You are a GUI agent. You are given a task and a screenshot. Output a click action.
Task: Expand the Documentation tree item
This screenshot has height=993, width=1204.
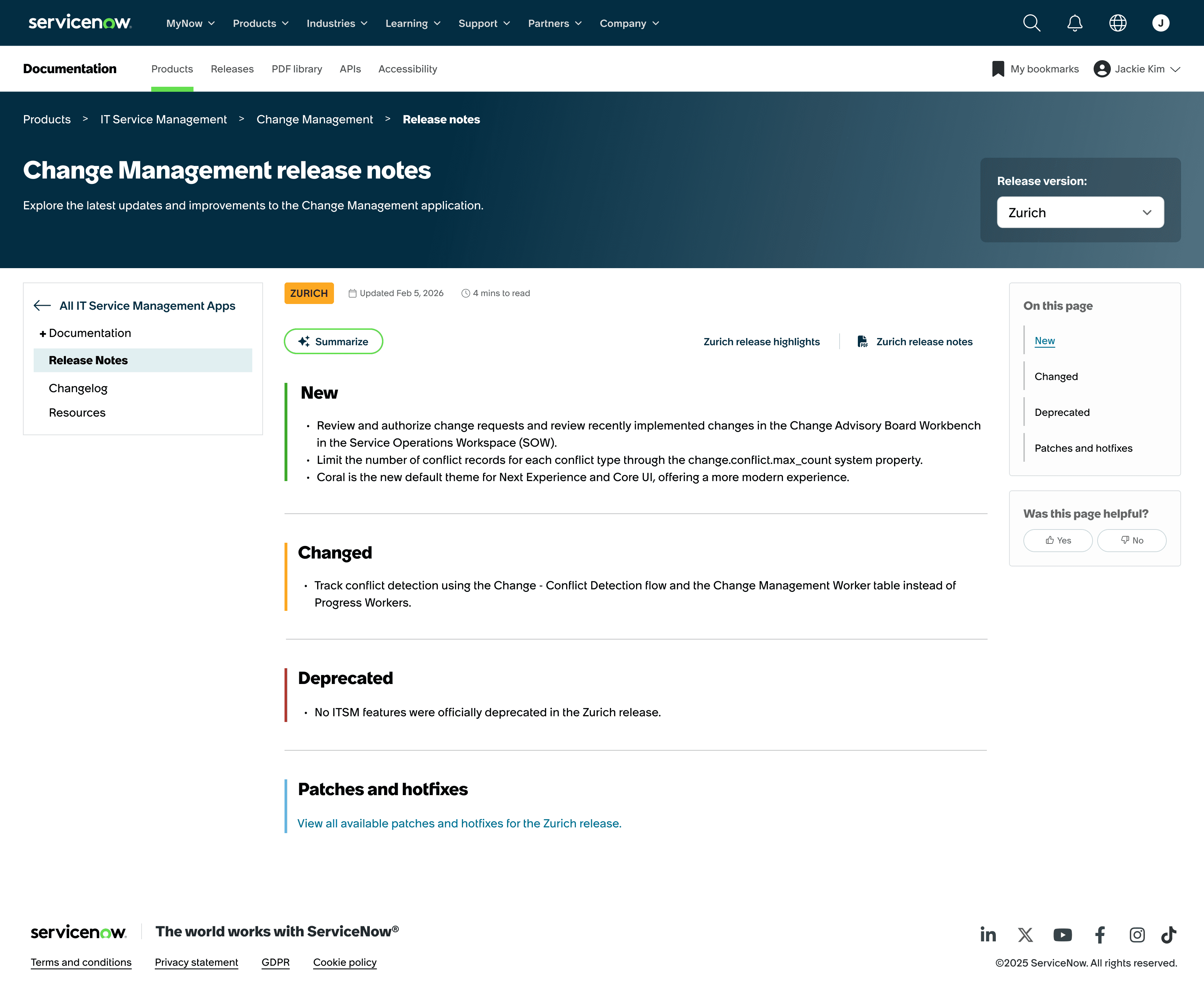click(x=43, y=333)
